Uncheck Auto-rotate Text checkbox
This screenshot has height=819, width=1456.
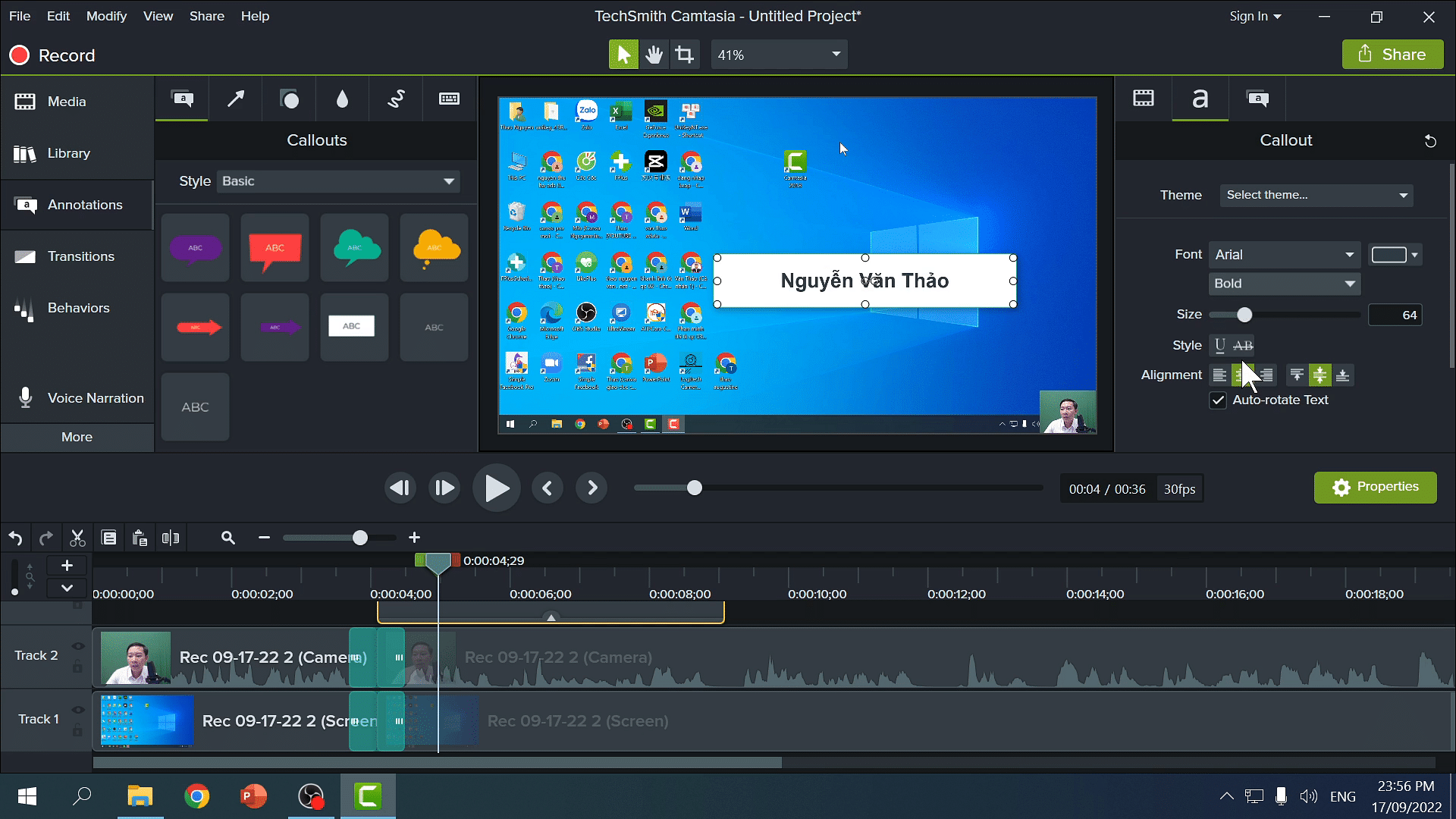[x=1218, y=400]
